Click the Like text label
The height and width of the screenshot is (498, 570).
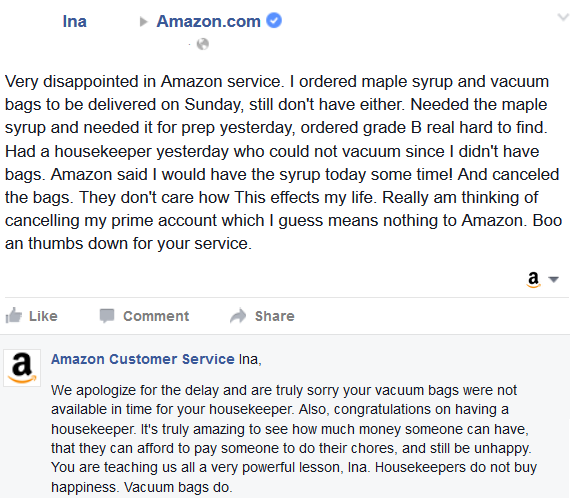tap(43, 316)
